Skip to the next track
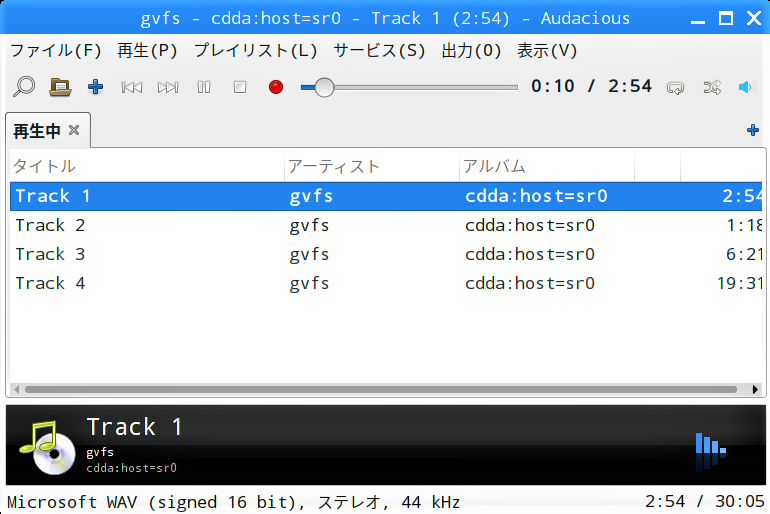The height and width of the screenshot is (514, 770). point(168,87)
